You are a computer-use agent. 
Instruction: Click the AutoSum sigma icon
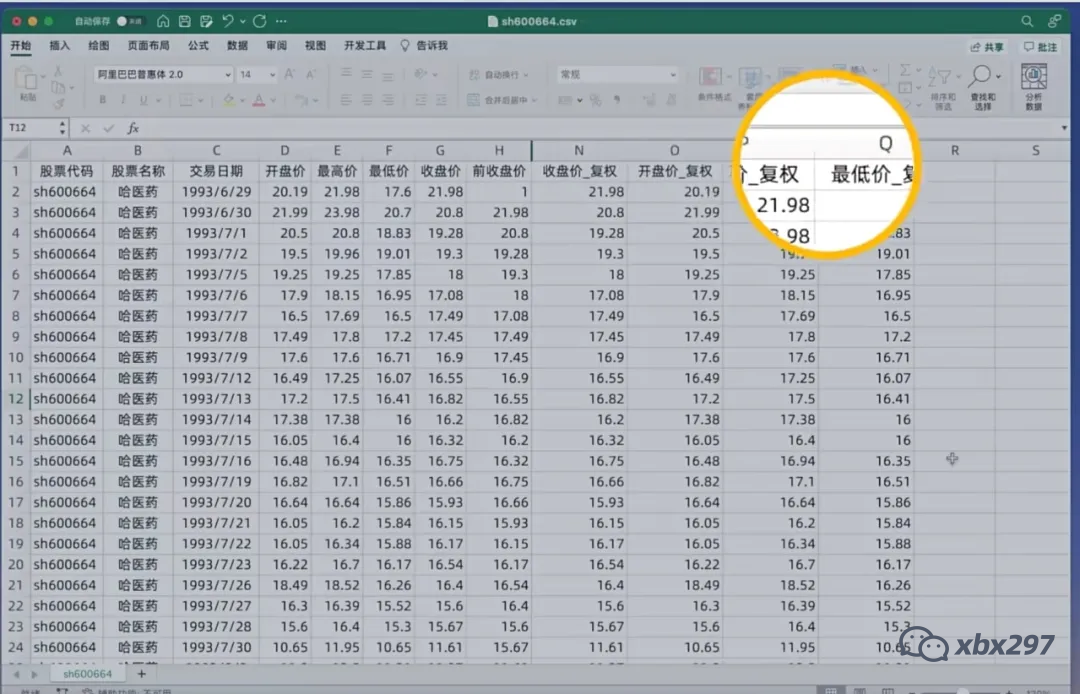(x=905, y=70)
